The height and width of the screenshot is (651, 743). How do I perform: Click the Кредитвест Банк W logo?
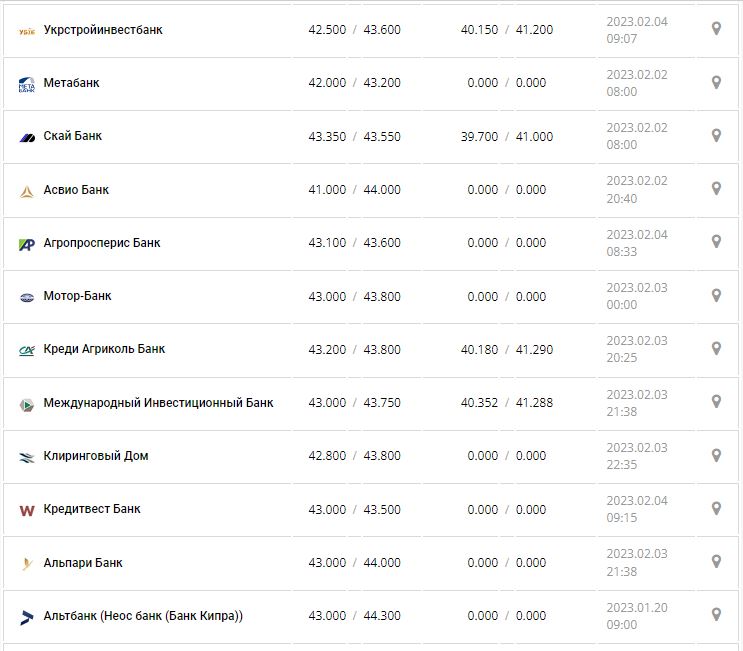(27, 510)
